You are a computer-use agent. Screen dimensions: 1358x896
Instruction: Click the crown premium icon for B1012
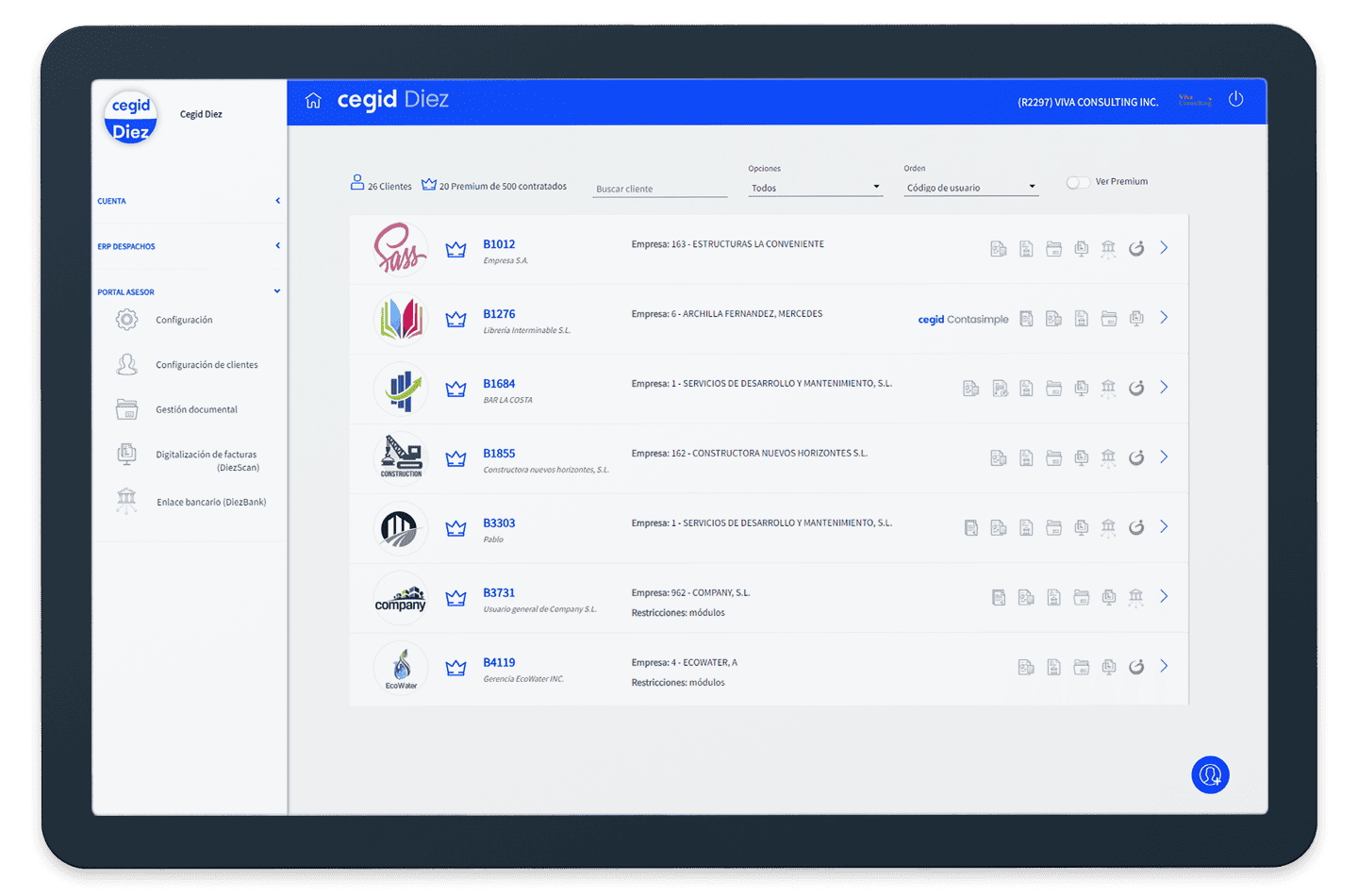click(x=455, y=250)
